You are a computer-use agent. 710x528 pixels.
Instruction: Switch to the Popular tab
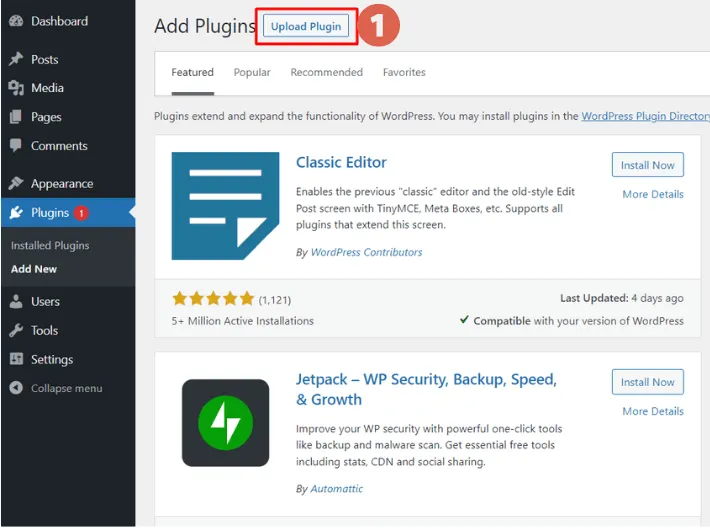coord(252,72)
